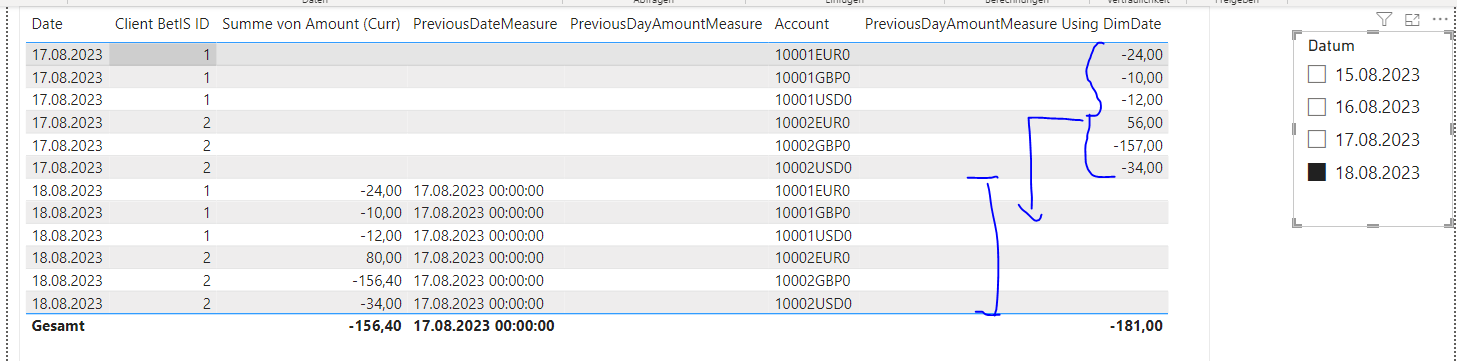Select -156,40 in the 10002GBP0 row
Image resolution: width=1457 pixels, height=361 pixels.
378,281
